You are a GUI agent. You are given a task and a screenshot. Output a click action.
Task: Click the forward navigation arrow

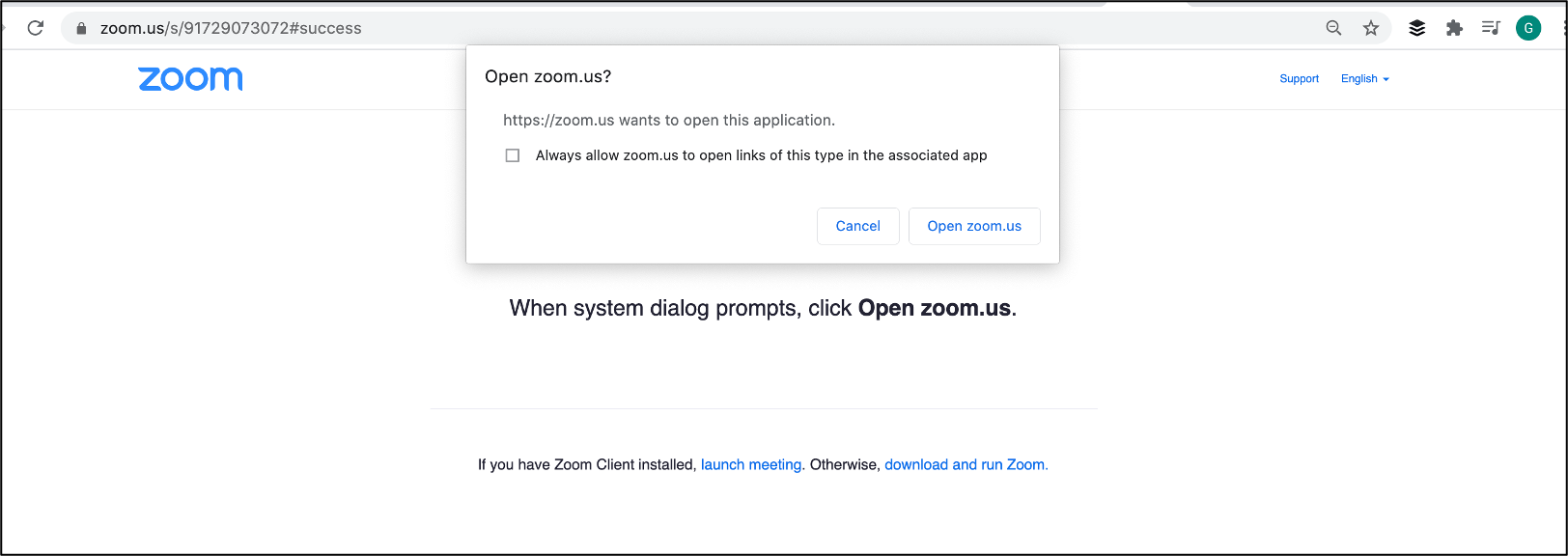3,28
